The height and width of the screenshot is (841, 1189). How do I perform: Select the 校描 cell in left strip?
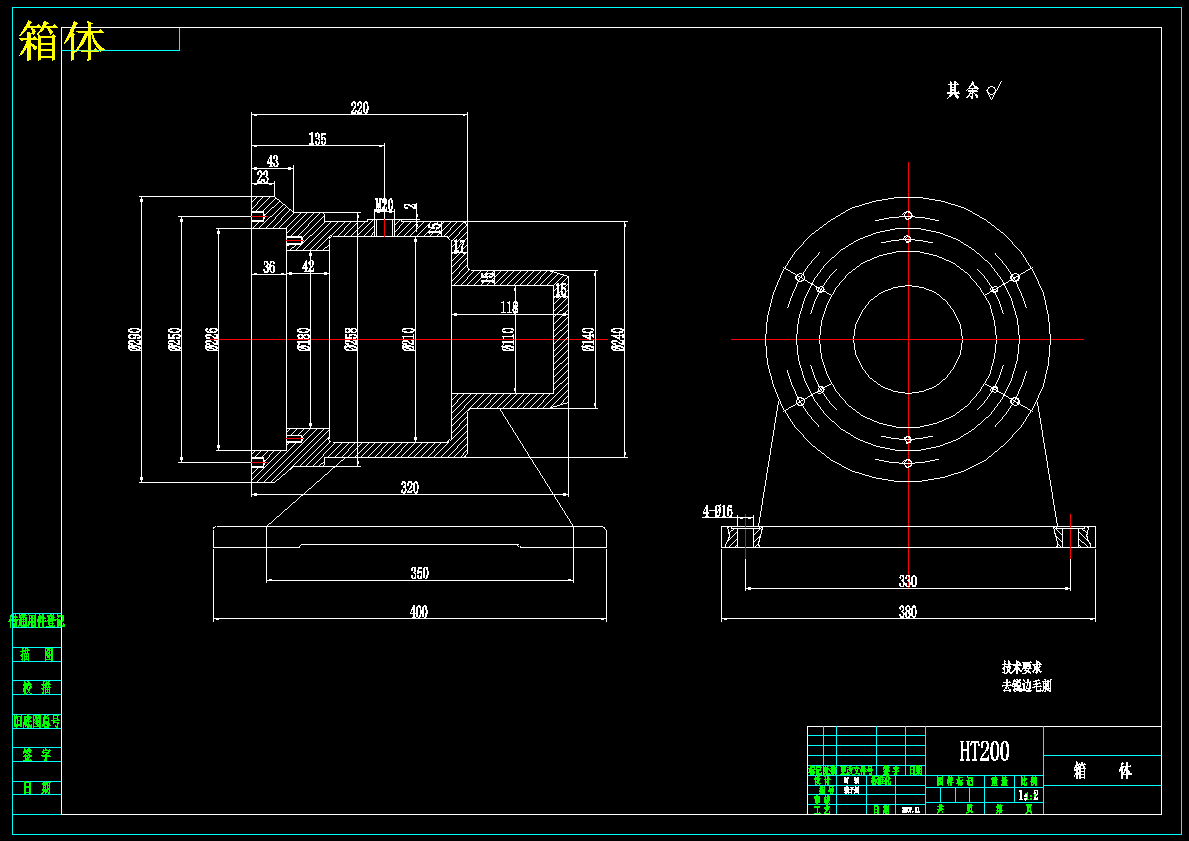pos(37,688)
